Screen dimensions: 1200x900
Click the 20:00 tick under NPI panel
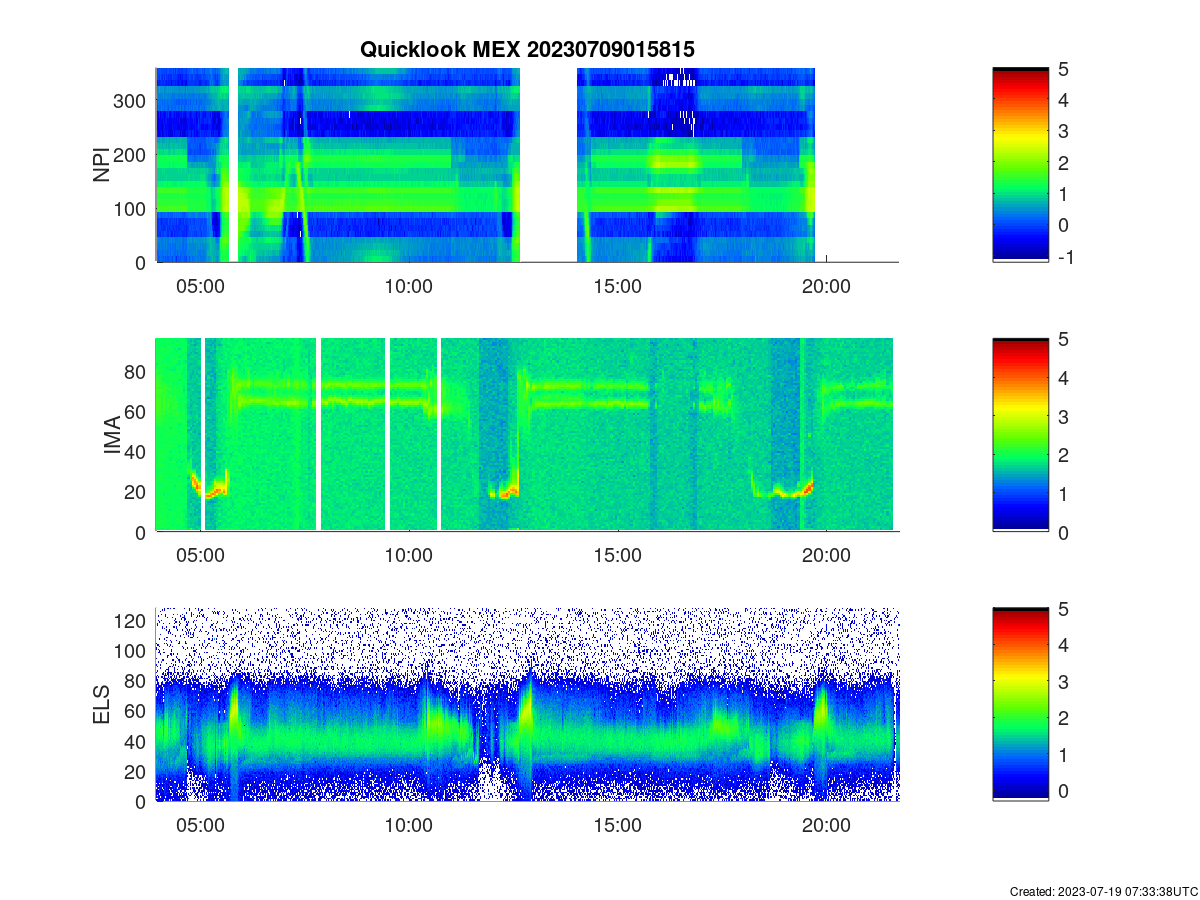pyautogui.click(x=827, y=287)
